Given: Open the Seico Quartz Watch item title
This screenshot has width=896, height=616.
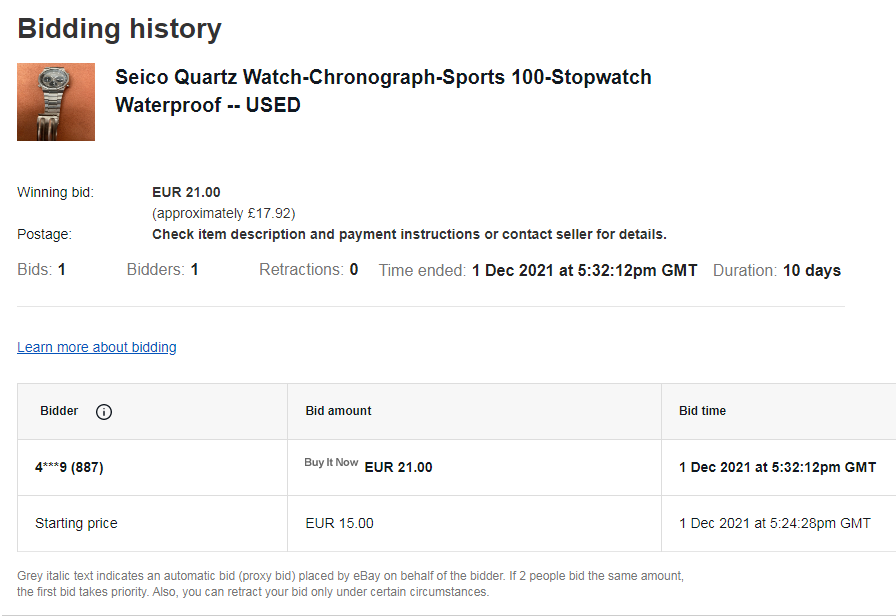Looking at the screenshot, I should coord(383,91).
